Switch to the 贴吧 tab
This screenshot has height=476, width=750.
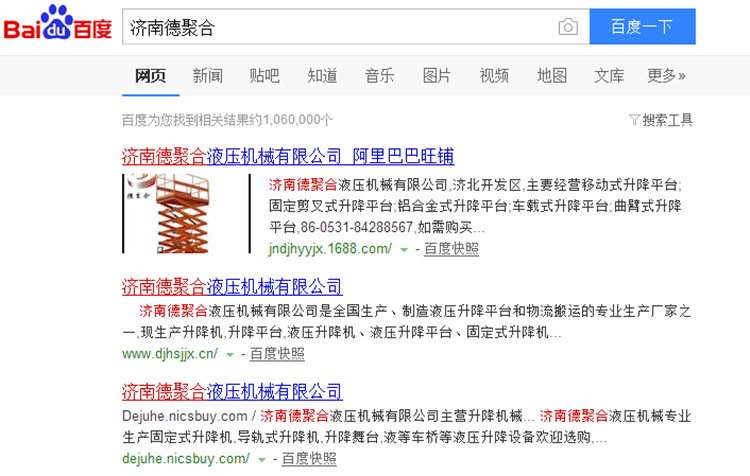[x=265, y=76]
